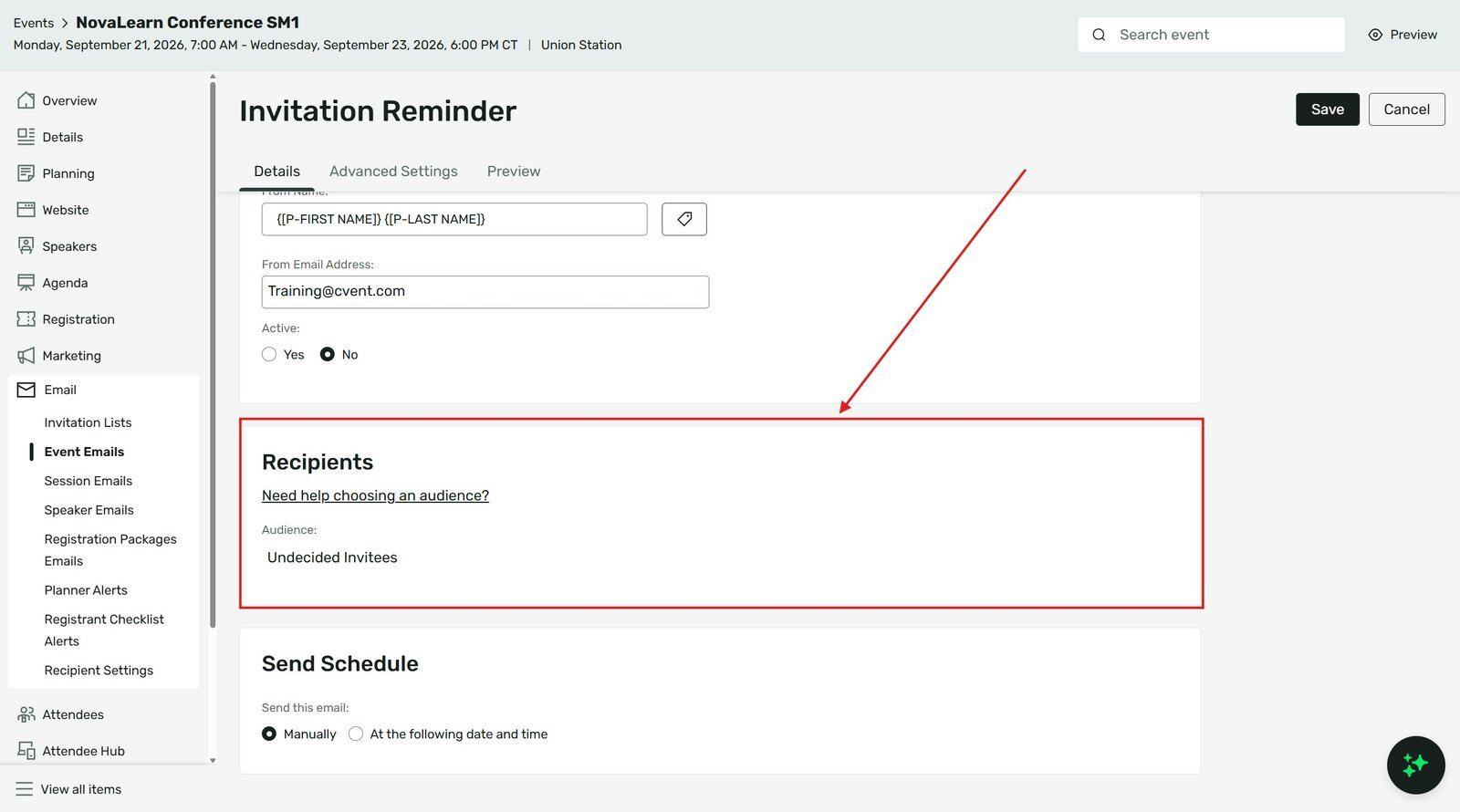1460x812 pixels.
Task: Open Need help choosing an audience link
Action: [x=375, y=495]
